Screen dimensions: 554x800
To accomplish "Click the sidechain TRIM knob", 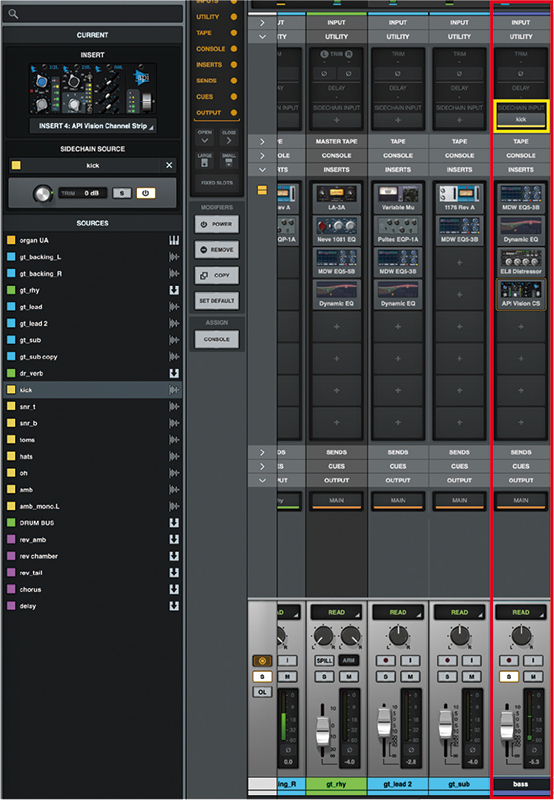I will tap(42, 193).
